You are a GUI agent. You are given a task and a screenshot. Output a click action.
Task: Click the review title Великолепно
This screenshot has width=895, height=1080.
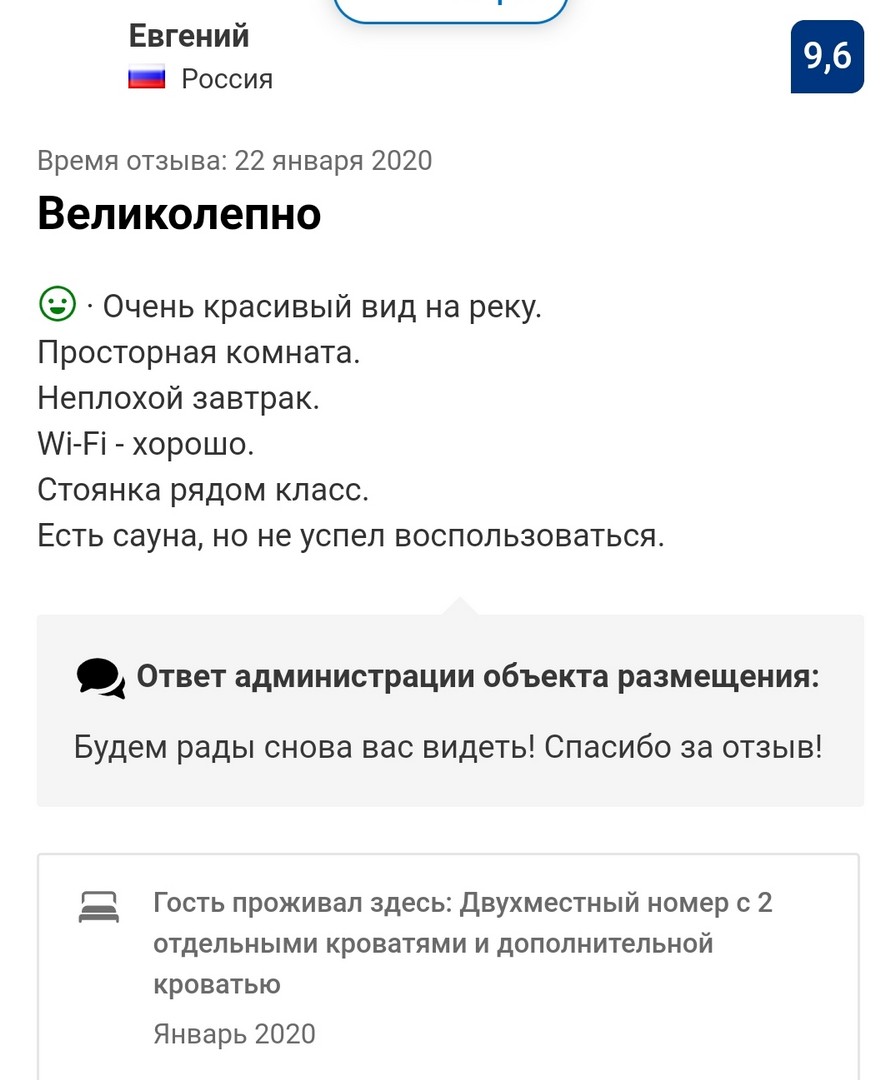[x=179, y=213]
